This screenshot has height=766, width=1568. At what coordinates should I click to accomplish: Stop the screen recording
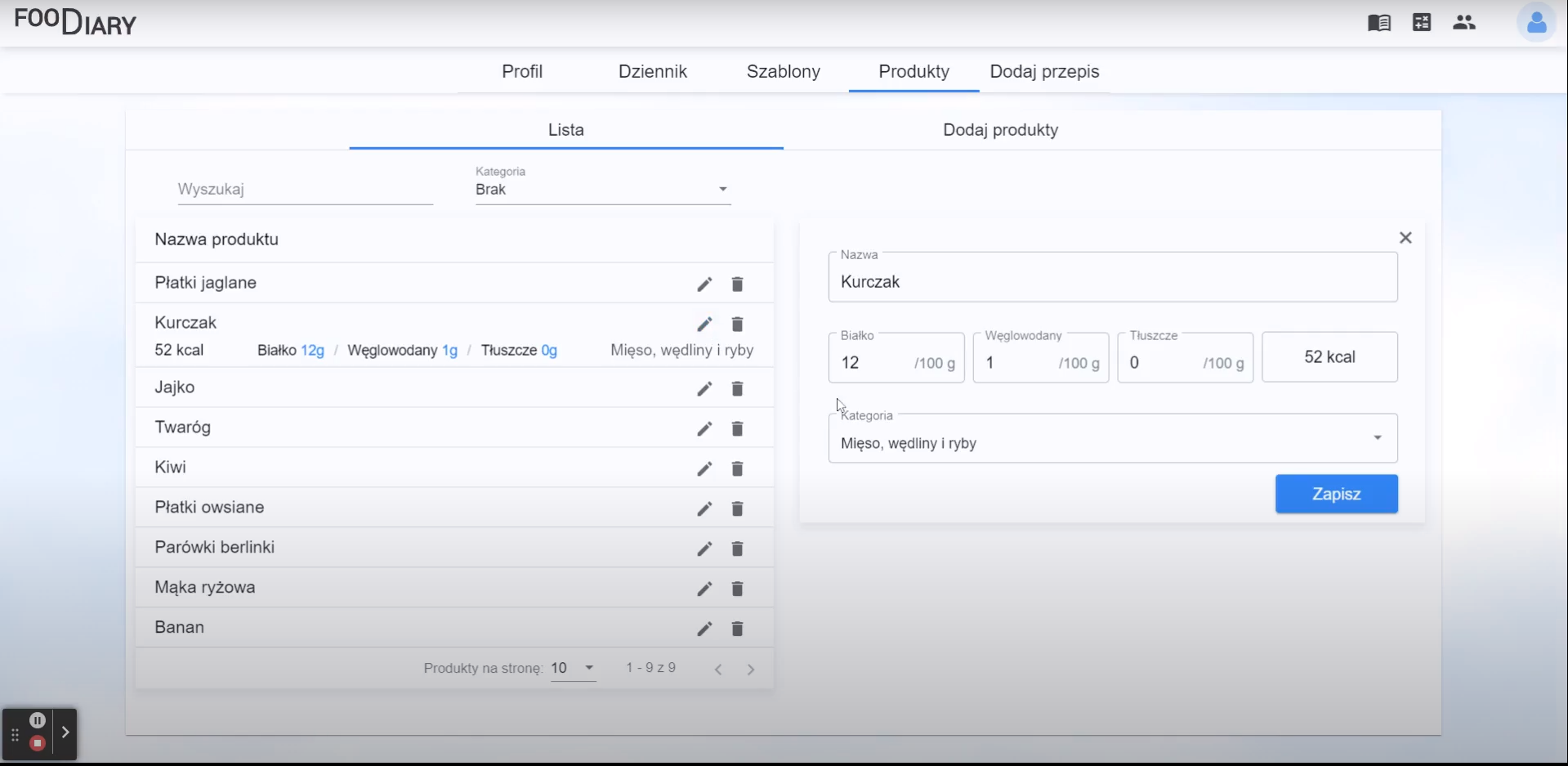(x=38, y=743)
